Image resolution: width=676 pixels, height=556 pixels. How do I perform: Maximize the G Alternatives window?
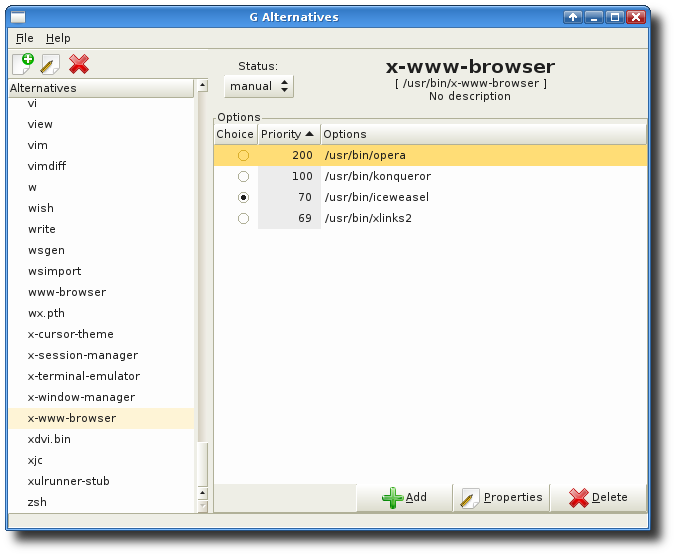[x=615, y=17]
